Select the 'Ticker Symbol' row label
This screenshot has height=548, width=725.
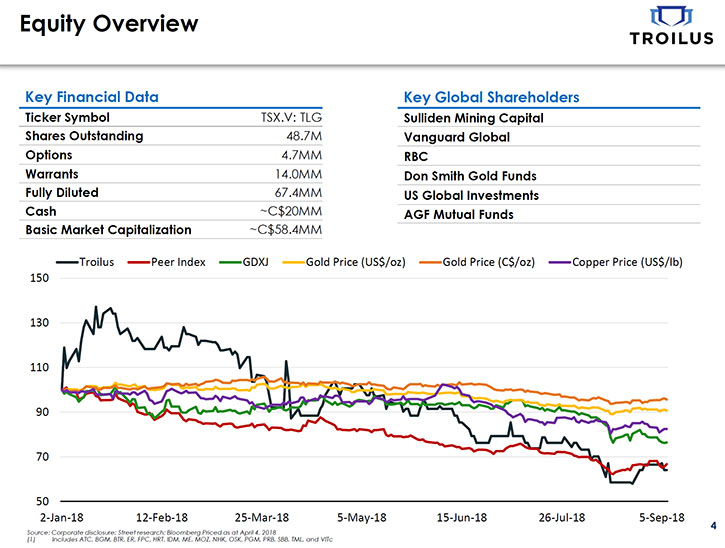pos(68,117)
